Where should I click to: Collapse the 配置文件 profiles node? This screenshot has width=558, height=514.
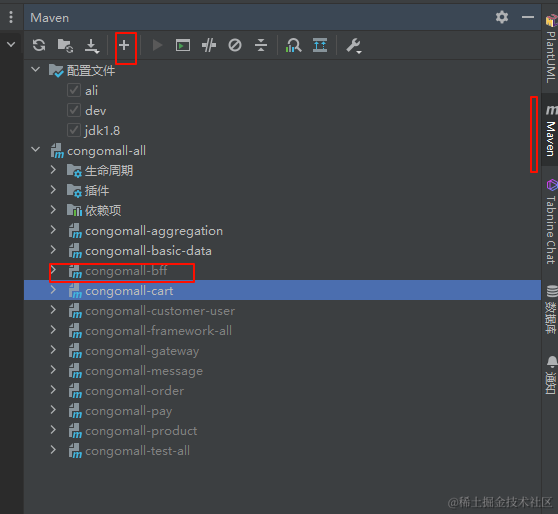36,69
